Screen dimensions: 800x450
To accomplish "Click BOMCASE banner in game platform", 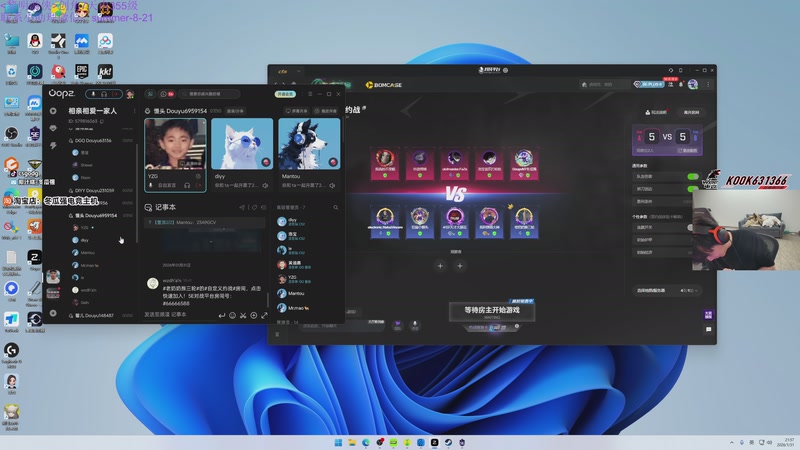I will pyautogui.click(x=384, y=85).
